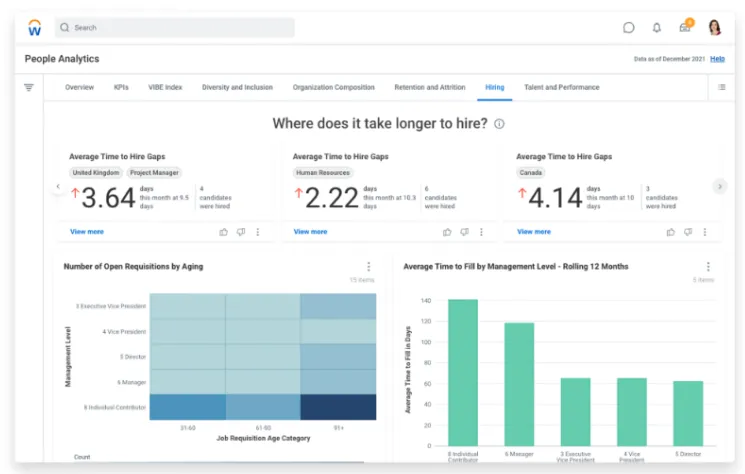Open the notifications bell icon
The image size is (745, 474).
[657, 28]
